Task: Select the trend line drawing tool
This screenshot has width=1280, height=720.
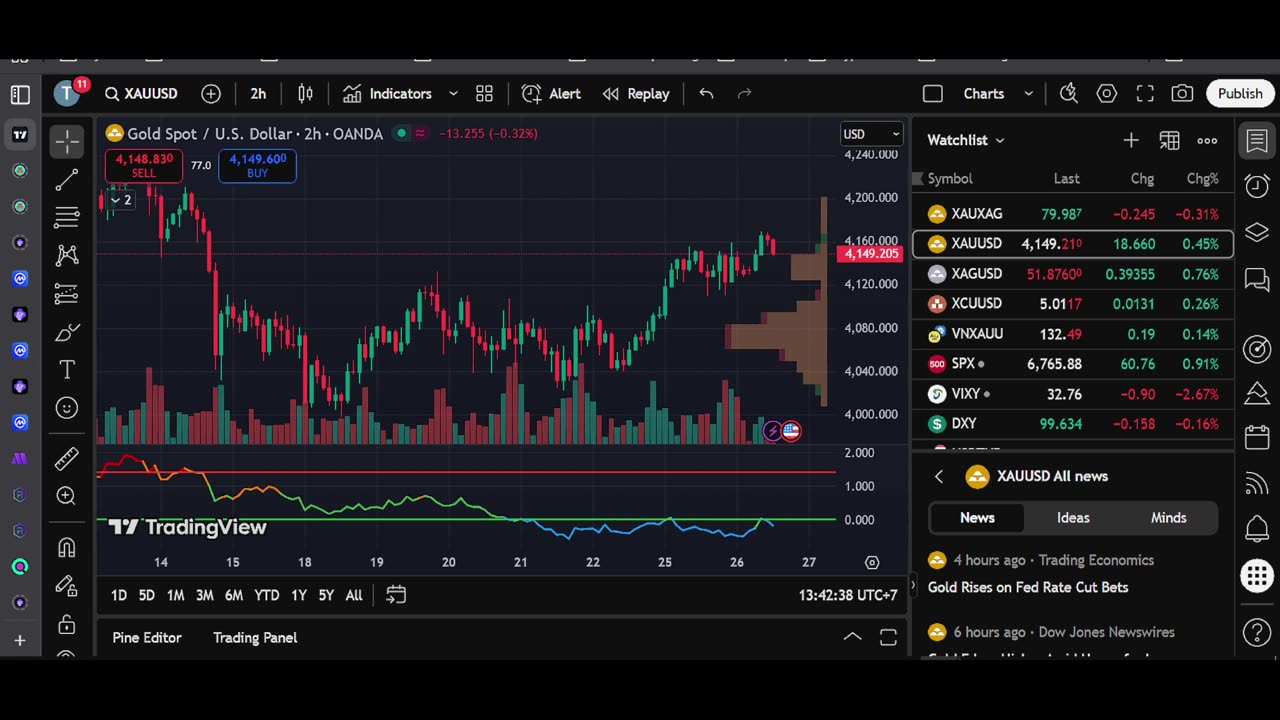Action: [67, 180]
